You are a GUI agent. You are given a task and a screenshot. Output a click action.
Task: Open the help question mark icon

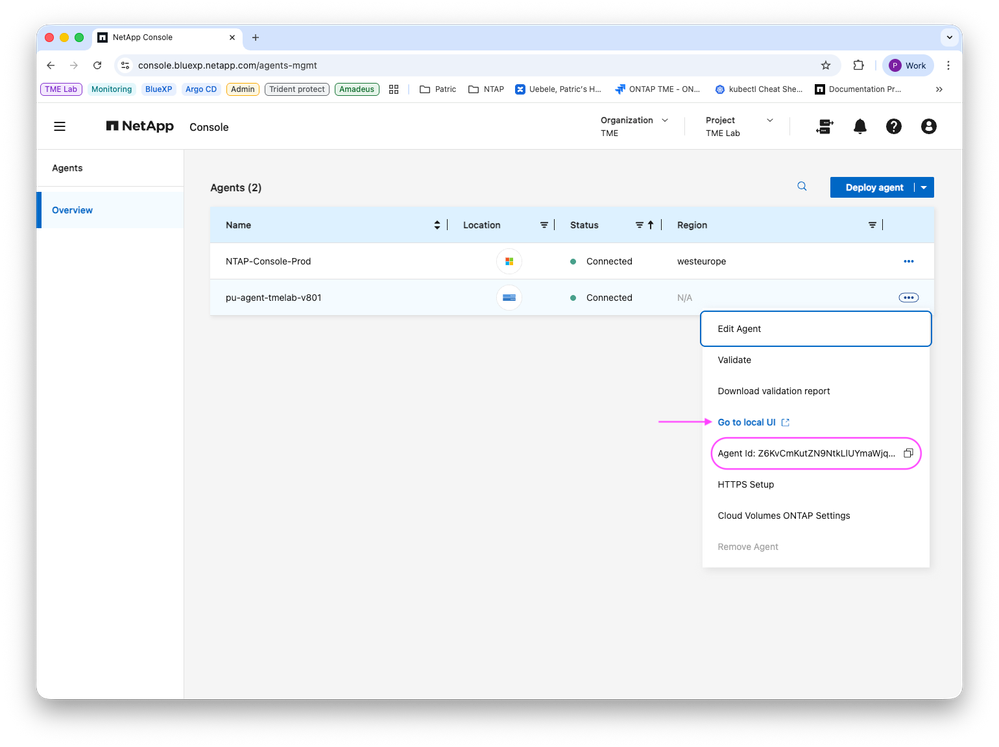(x=894, y=126)
